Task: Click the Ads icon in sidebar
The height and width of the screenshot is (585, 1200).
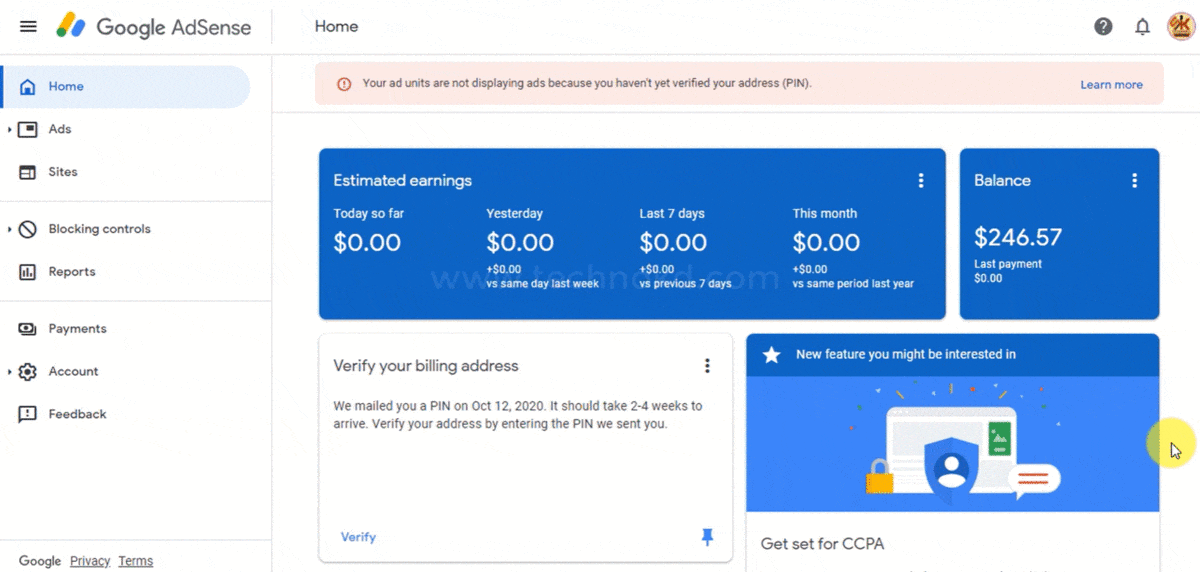Action: pyautogui.click(x=28, y=129)
